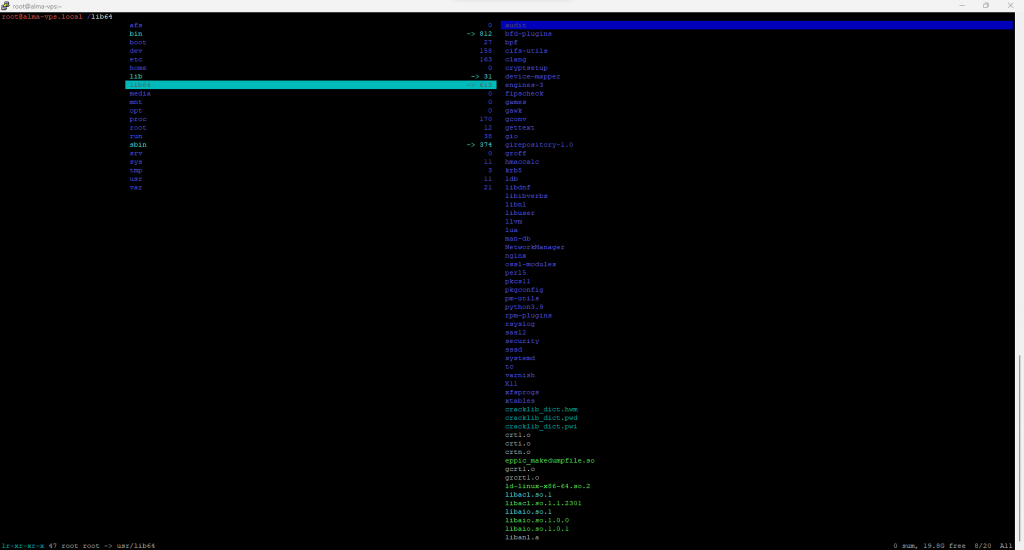Click the root@alma-vps.local path header
Viewport: 1024px width, 550px height.
44,17
